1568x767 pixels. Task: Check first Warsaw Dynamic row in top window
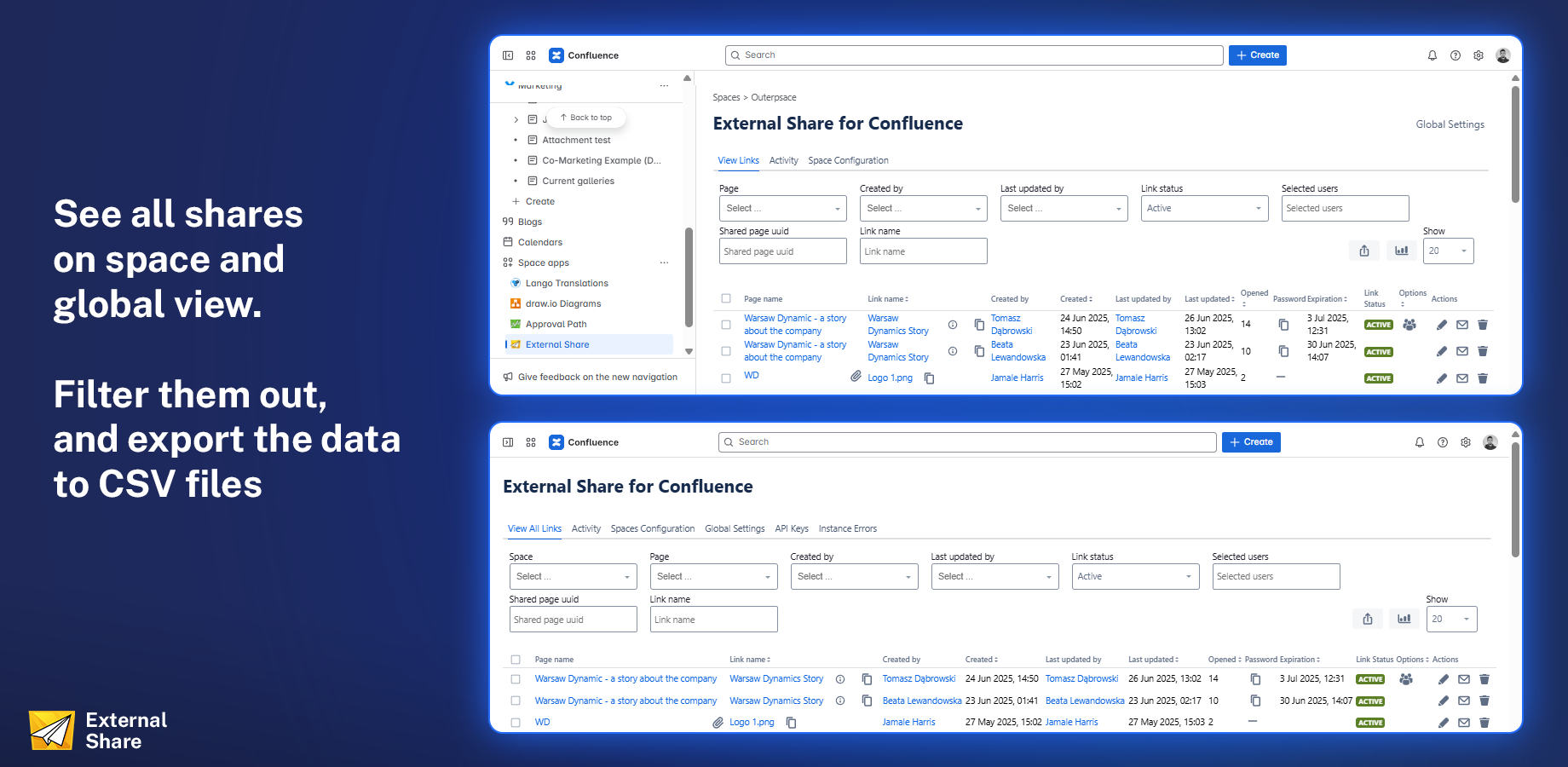pos(726,325)
